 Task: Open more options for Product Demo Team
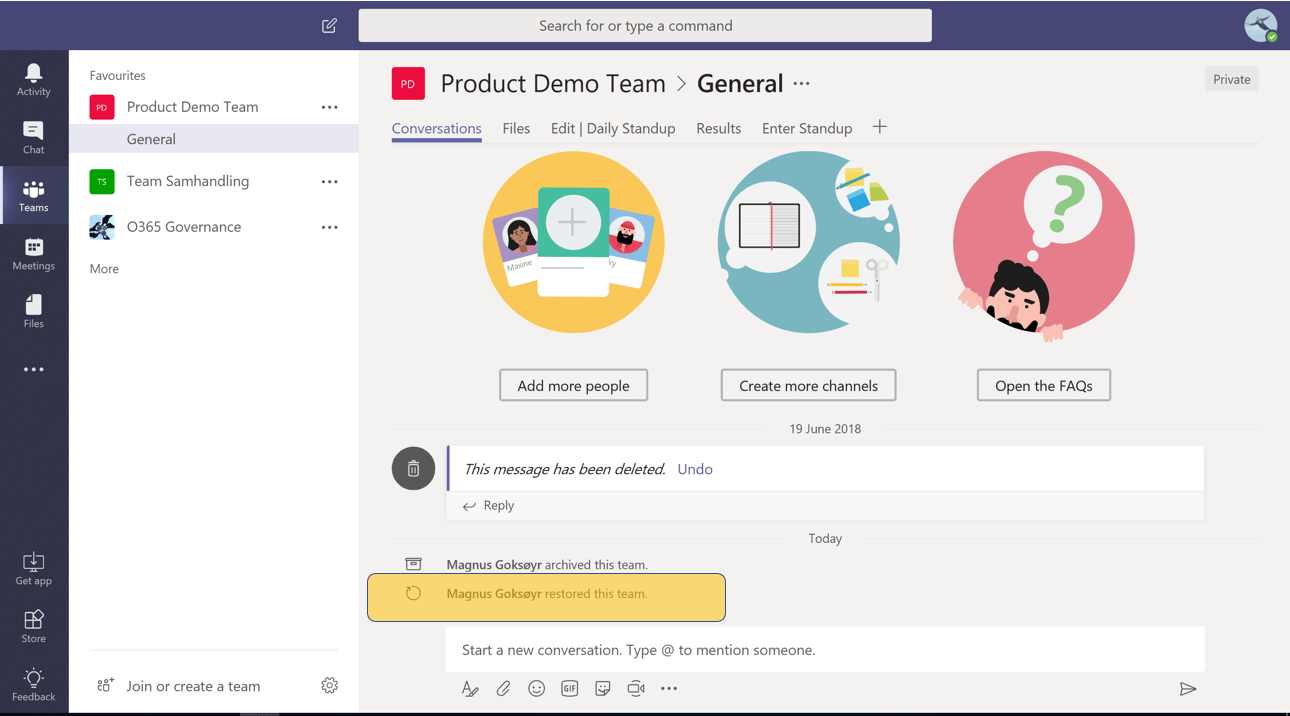[x=330, y=106]
